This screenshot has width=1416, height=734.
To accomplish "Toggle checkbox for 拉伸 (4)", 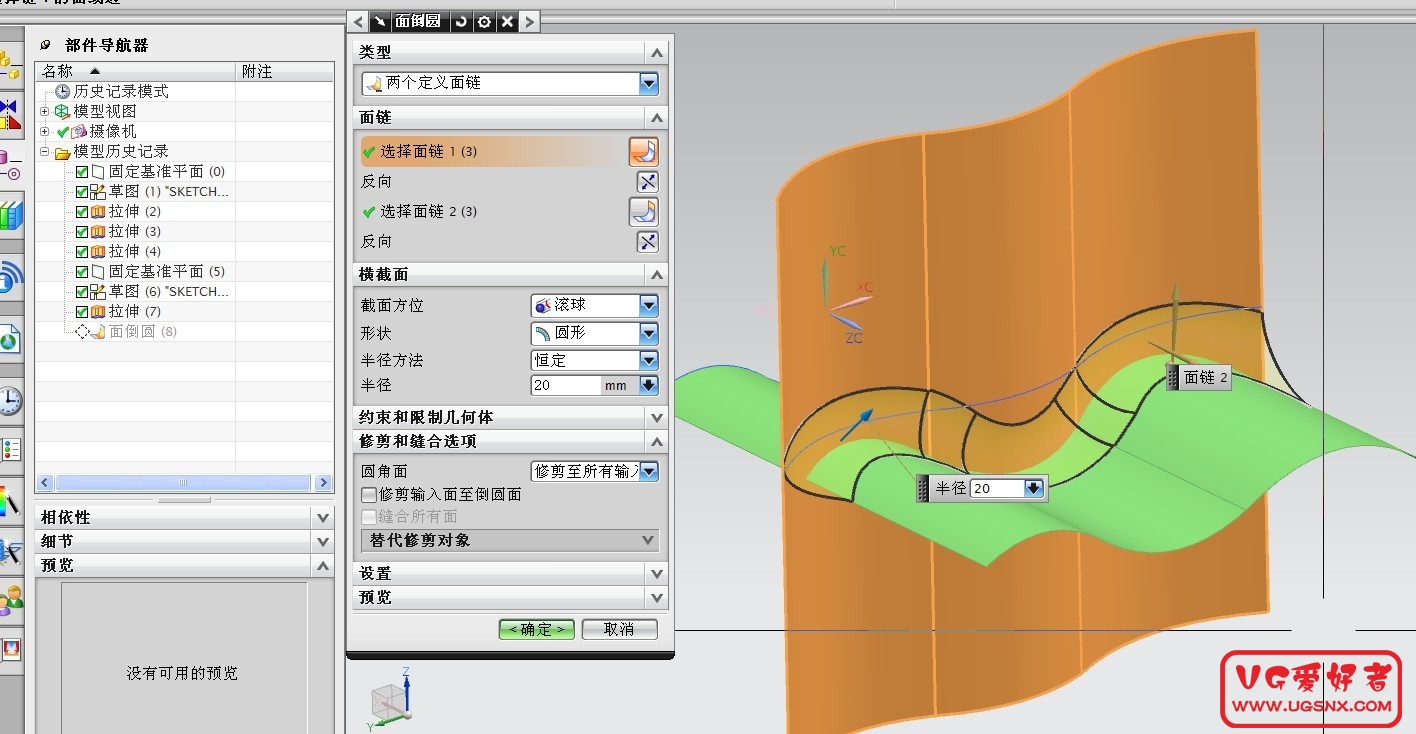I will (x=82, y=252).
